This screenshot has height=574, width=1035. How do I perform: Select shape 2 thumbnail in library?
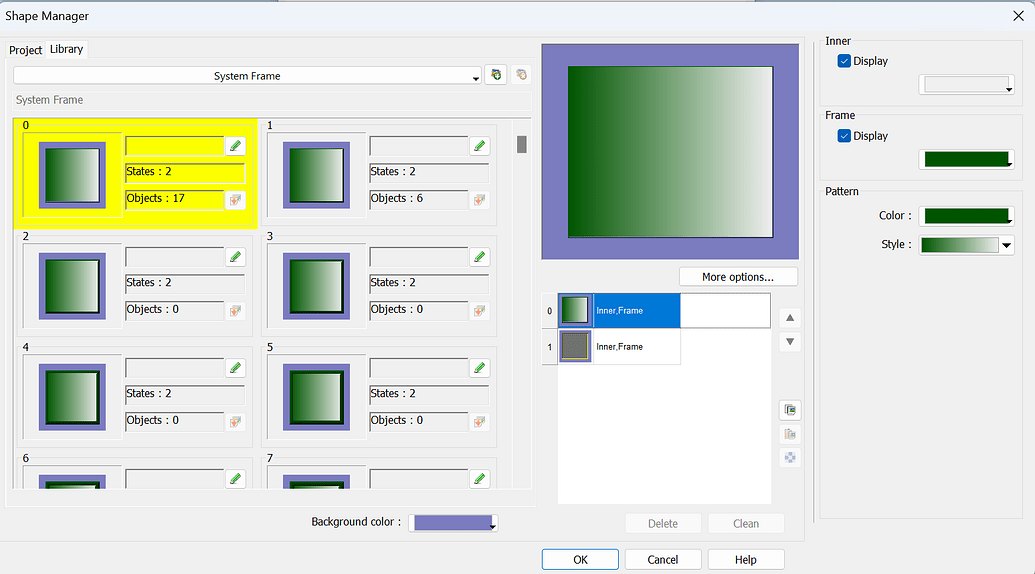click(72, 286)
